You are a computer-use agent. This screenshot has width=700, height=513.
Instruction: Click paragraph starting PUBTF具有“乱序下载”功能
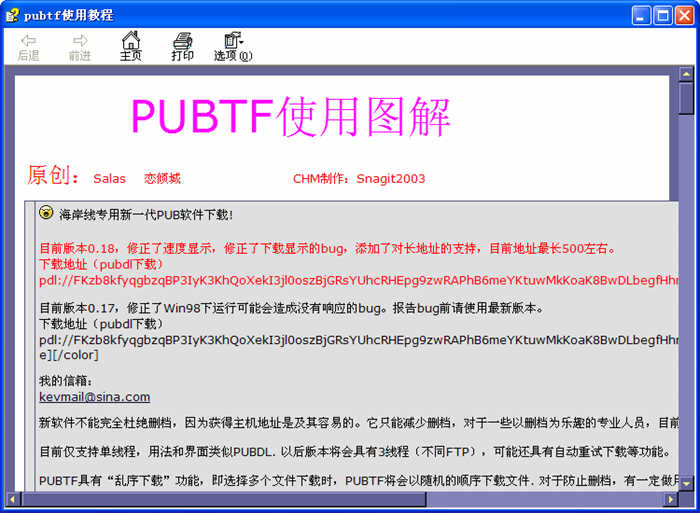point(359,480)
